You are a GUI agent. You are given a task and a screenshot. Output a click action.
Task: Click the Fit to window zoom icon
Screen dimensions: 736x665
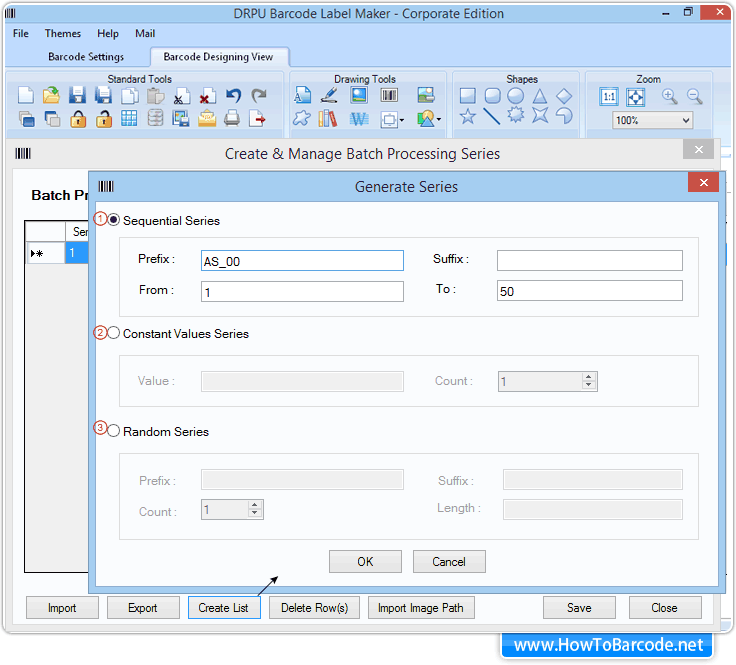[x=636, y=97]
